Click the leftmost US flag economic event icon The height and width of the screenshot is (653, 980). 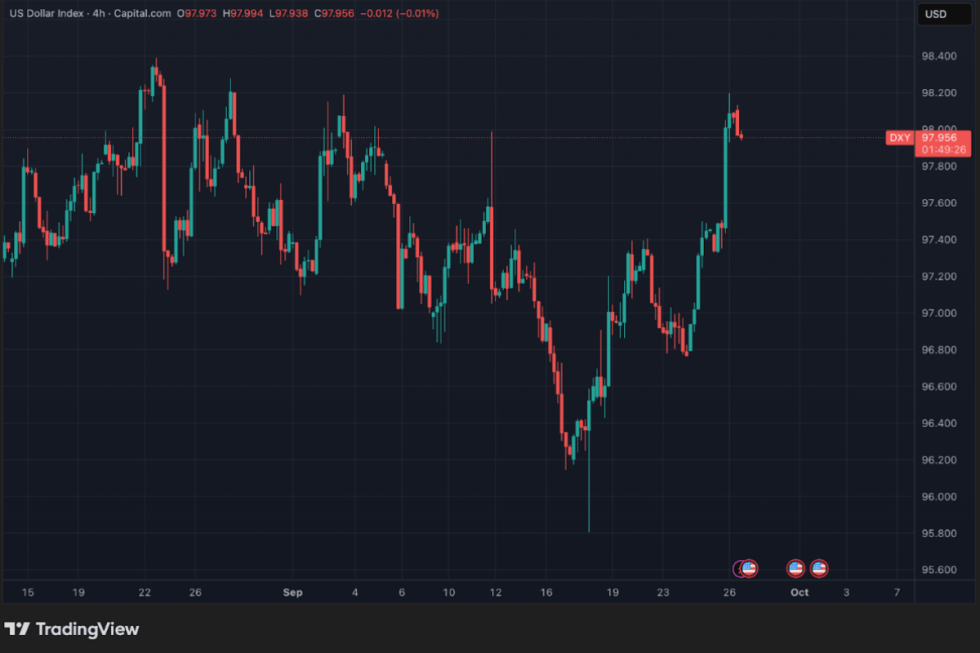coord(749,568)
